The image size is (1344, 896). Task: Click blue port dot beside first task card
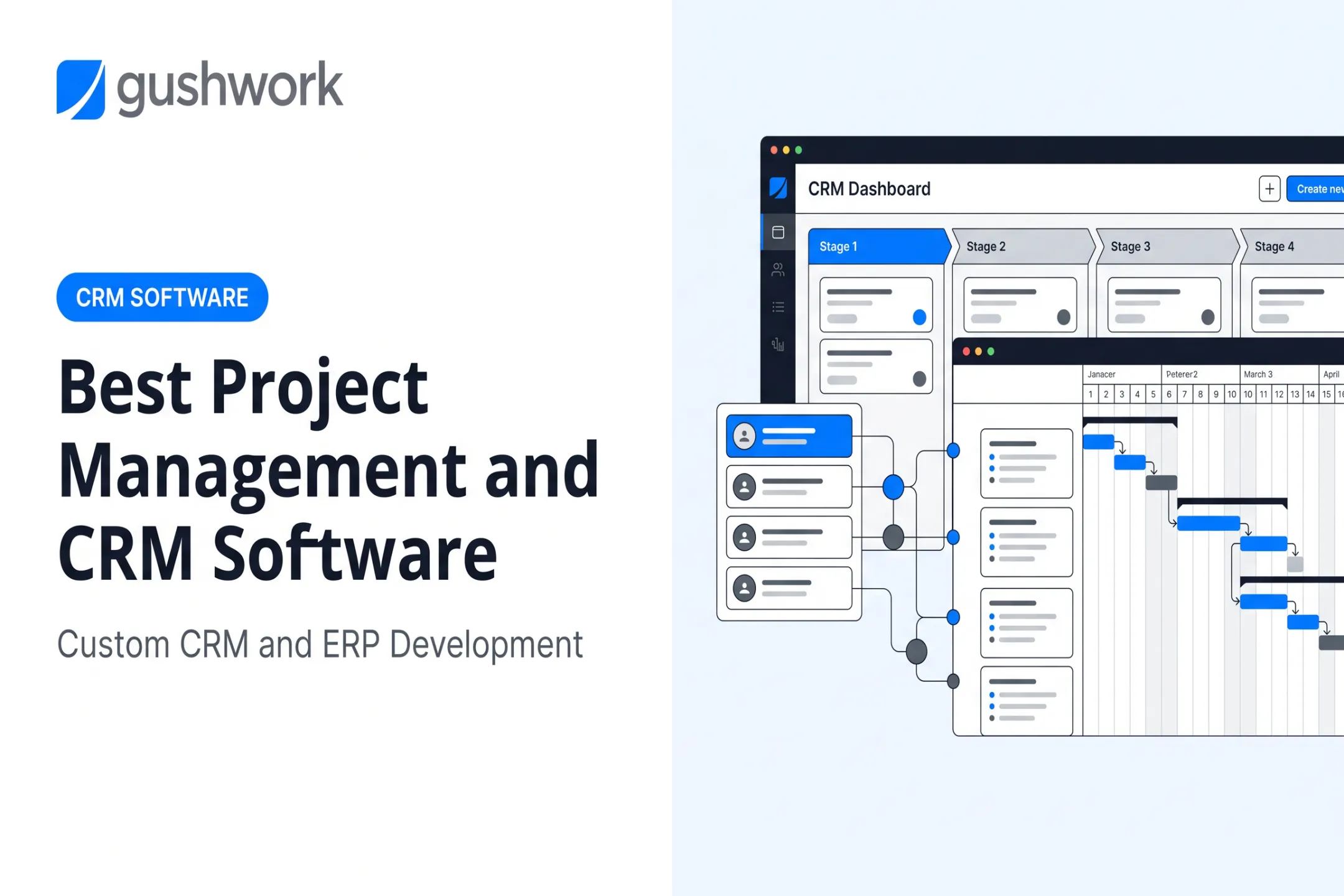point(953,450)
